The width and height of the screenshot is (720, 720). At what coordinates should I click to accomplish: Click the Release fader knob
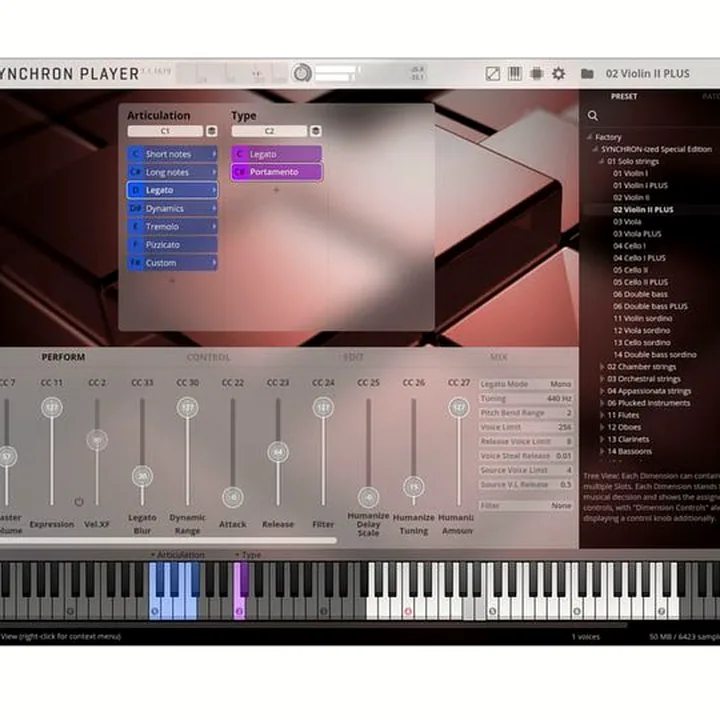pyautogui.click(x=278, y=452)
